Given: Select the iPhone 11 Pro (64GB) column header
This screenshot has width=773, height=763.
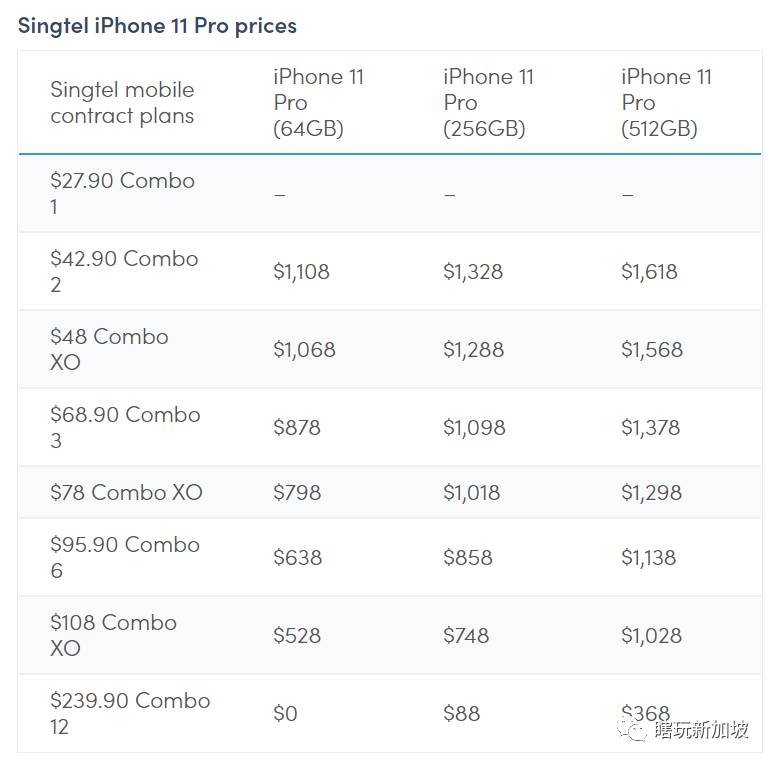Looking at the screenshot, I should point(318,102).
